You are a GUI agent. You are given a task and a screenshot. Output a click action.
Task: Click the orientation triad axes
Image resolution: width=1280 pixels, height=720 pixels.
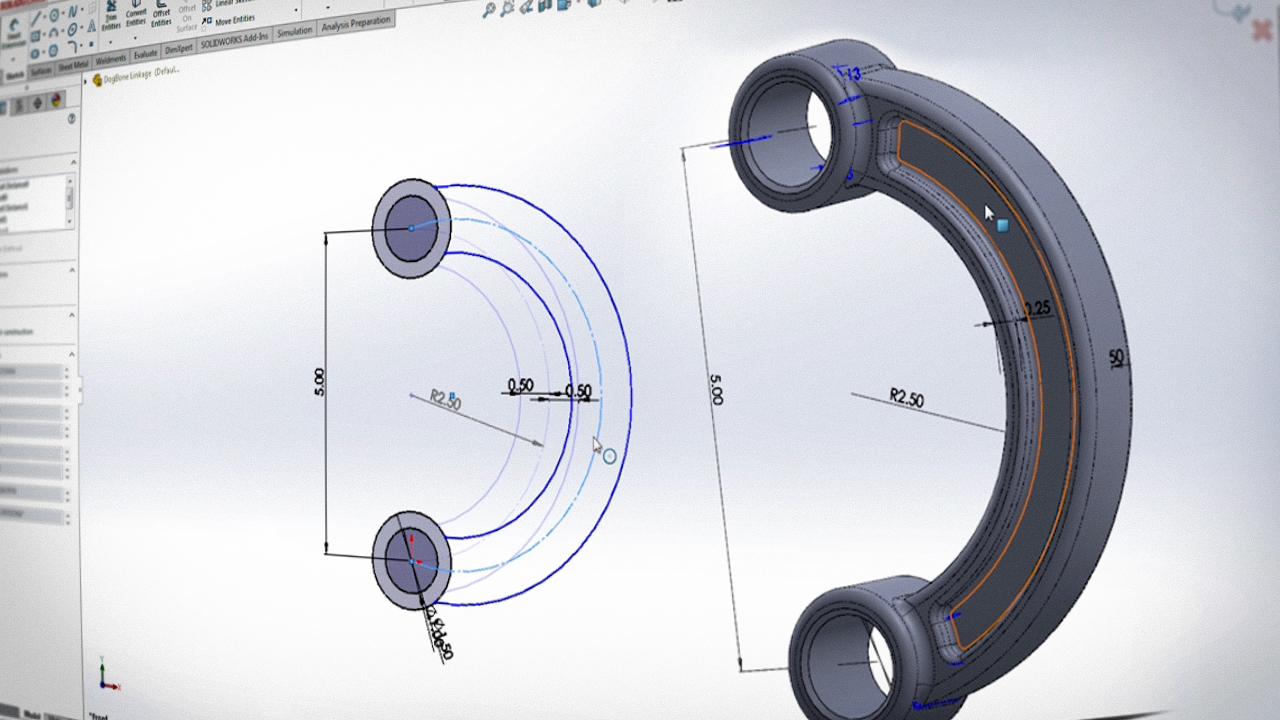pos(107,676)
